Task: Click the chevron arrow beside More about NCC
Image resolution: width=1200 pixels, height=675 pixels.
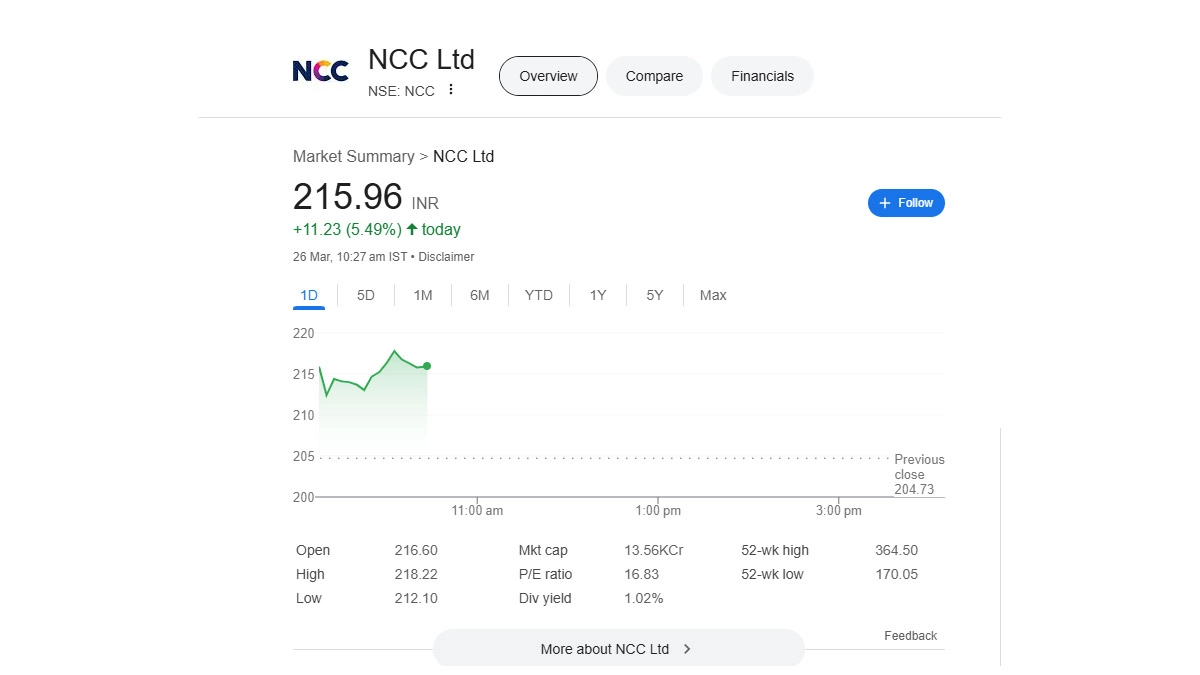Action: (x=687, y=649)
